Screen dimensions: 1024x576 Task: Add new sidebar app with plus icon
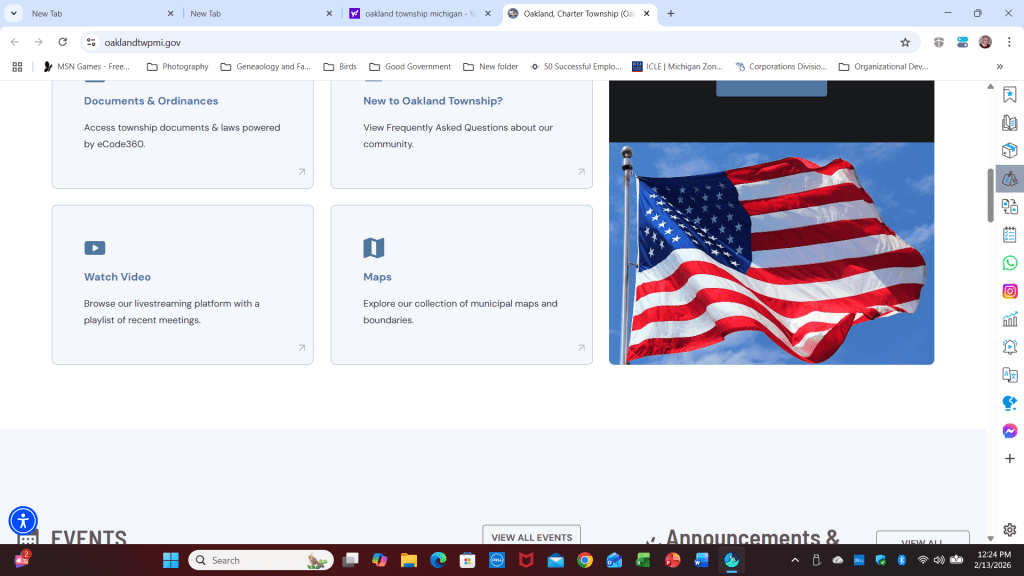click(x=1010, y=458)
